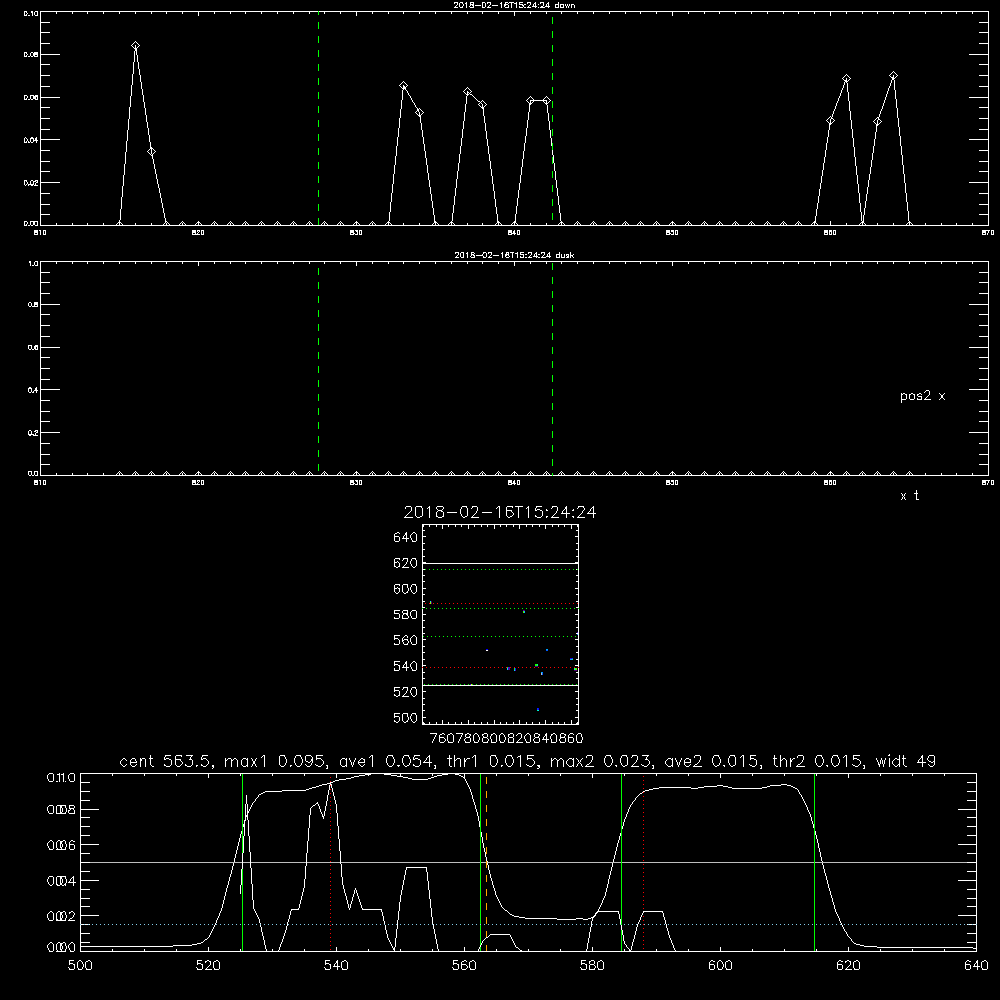Click the "ave2 0.015" value in stats line

[x=710, y=761]
